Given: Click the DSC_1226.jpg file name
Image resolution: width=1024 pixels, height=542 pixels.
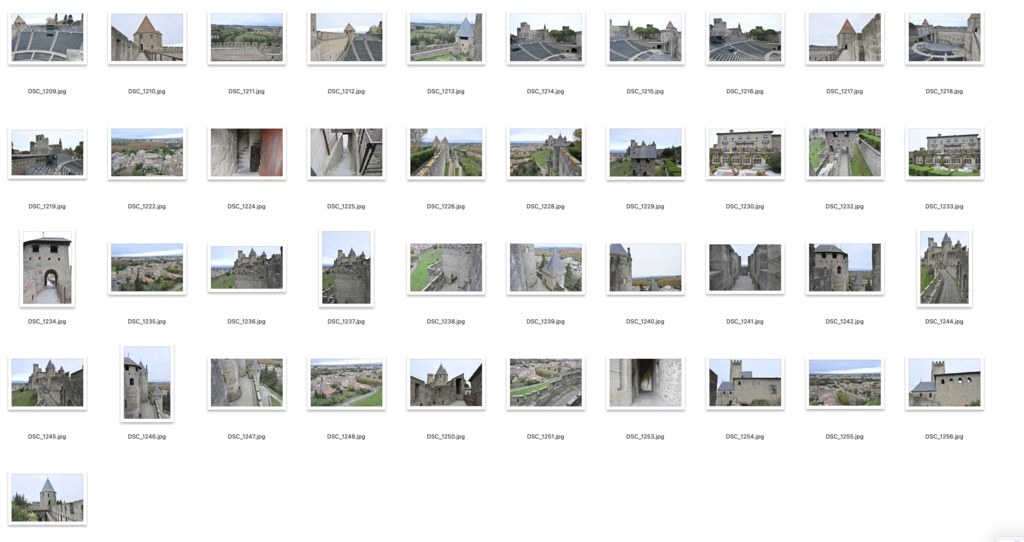Looking at the screenshot, I should (x=446, y=206).
